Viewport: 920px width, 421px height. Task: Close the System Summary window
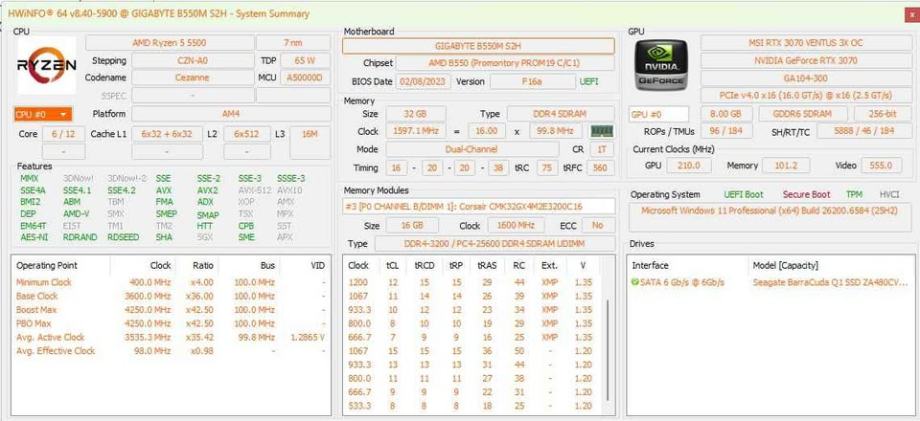click(x=912, y=14)
